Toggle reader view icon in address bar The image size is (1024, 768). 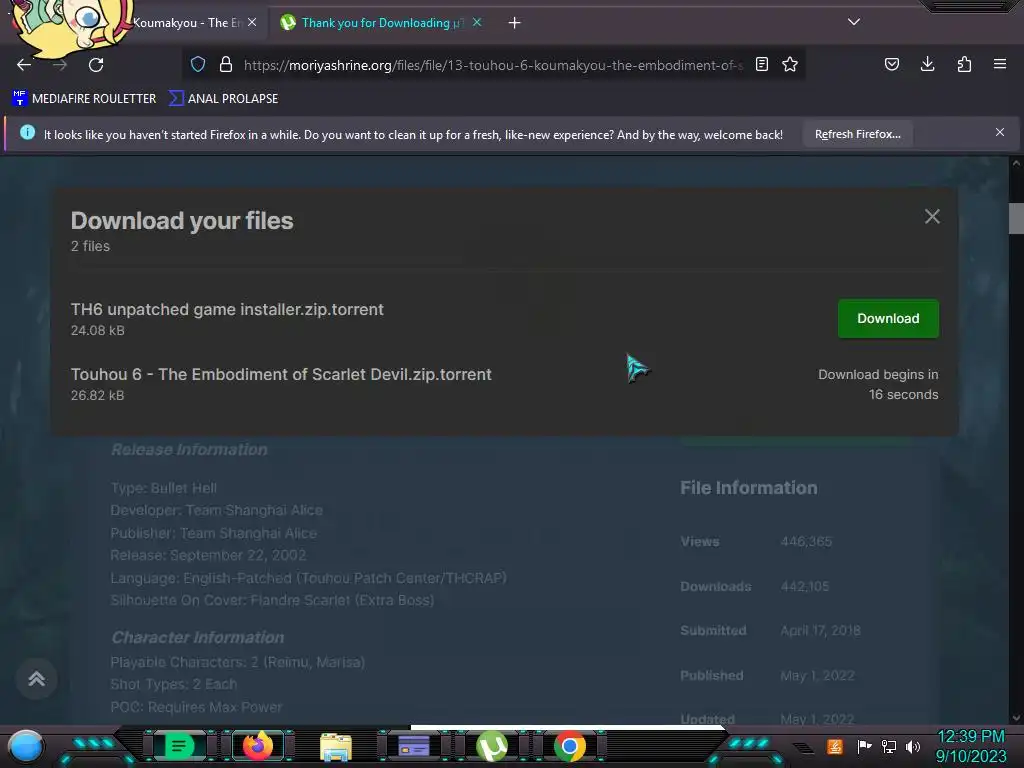pos(761,64)
